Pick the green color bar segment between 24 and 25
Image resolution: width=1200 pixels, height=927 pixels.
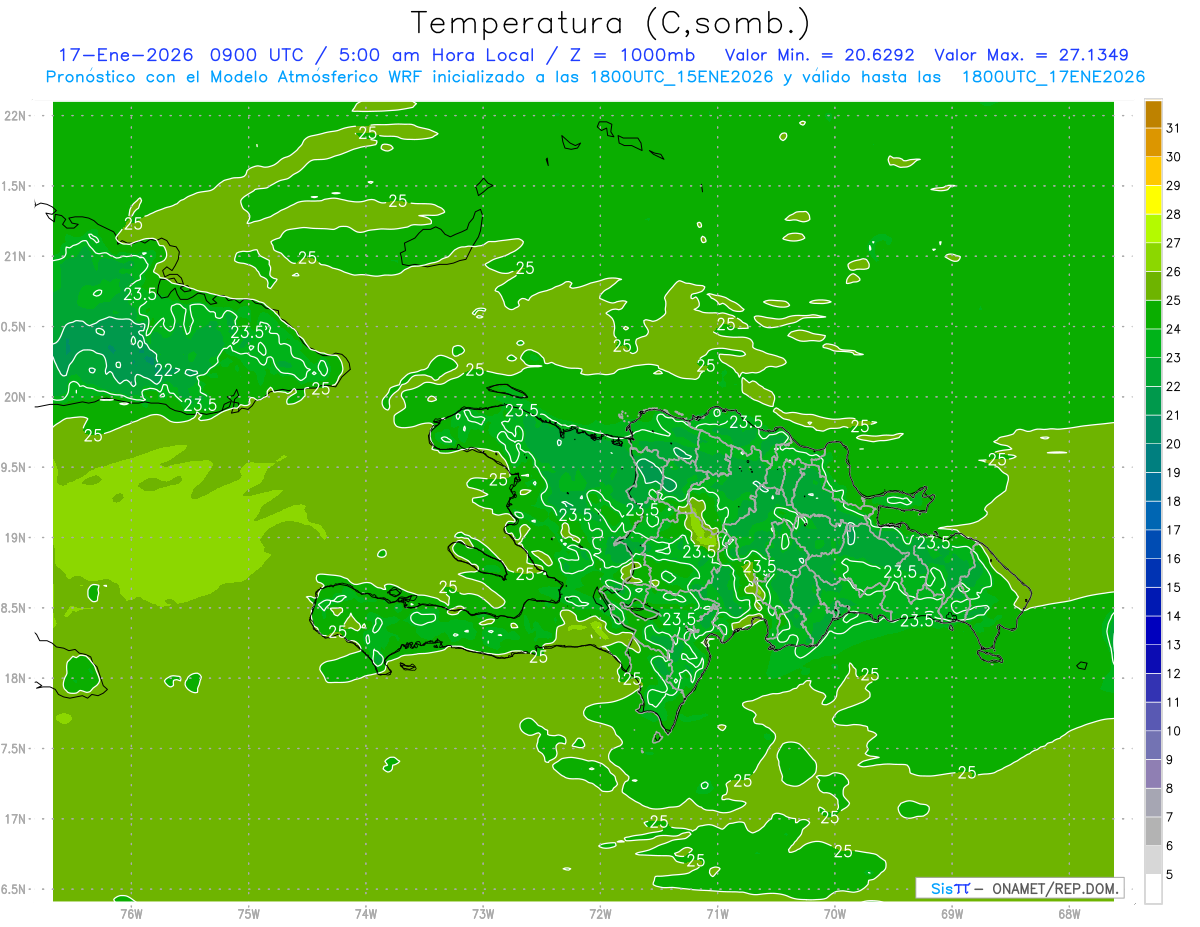pos(1153,315)
